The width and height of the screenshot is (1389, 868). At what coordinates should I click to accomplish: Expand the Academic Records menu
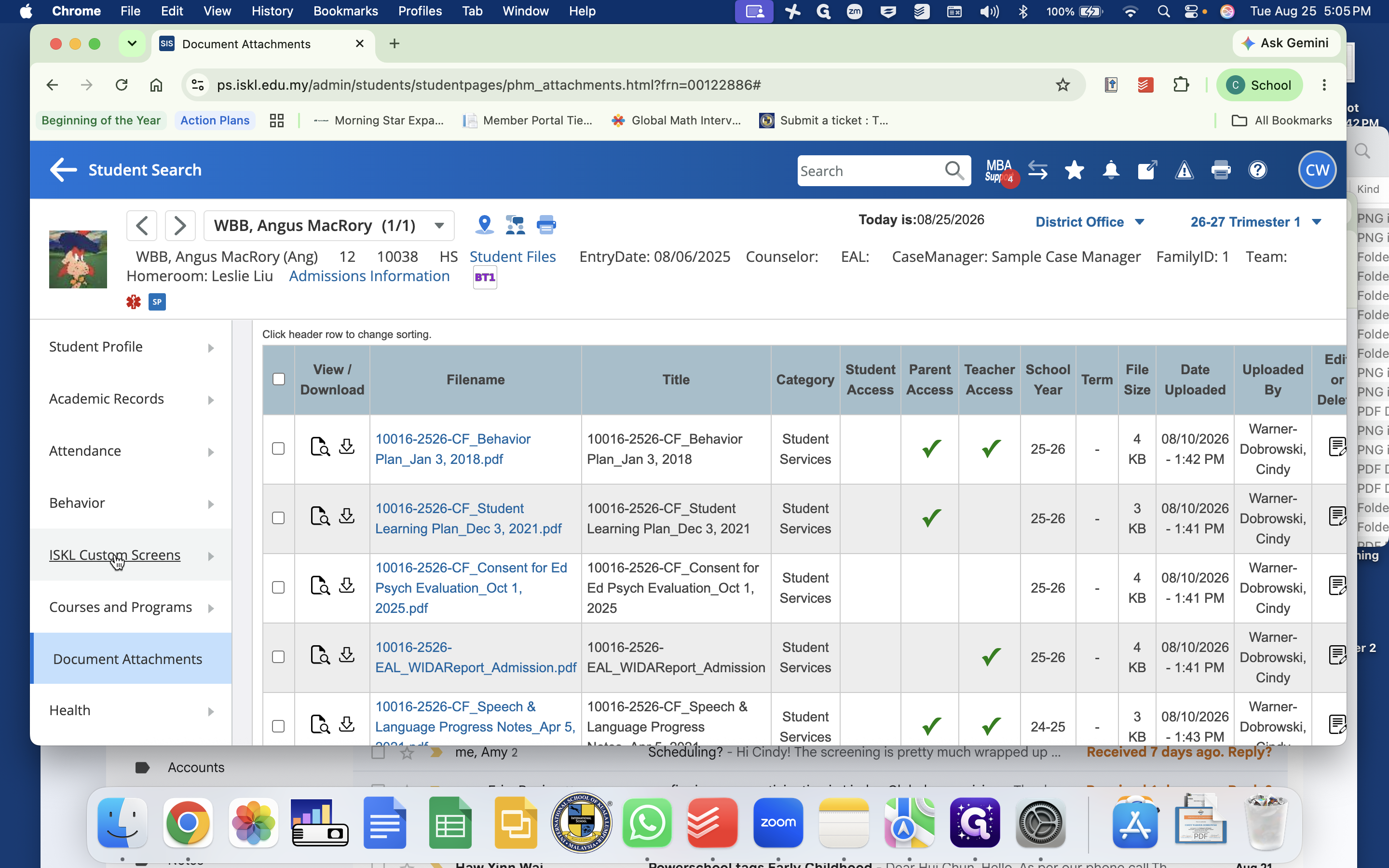click(x=132, y=399)
